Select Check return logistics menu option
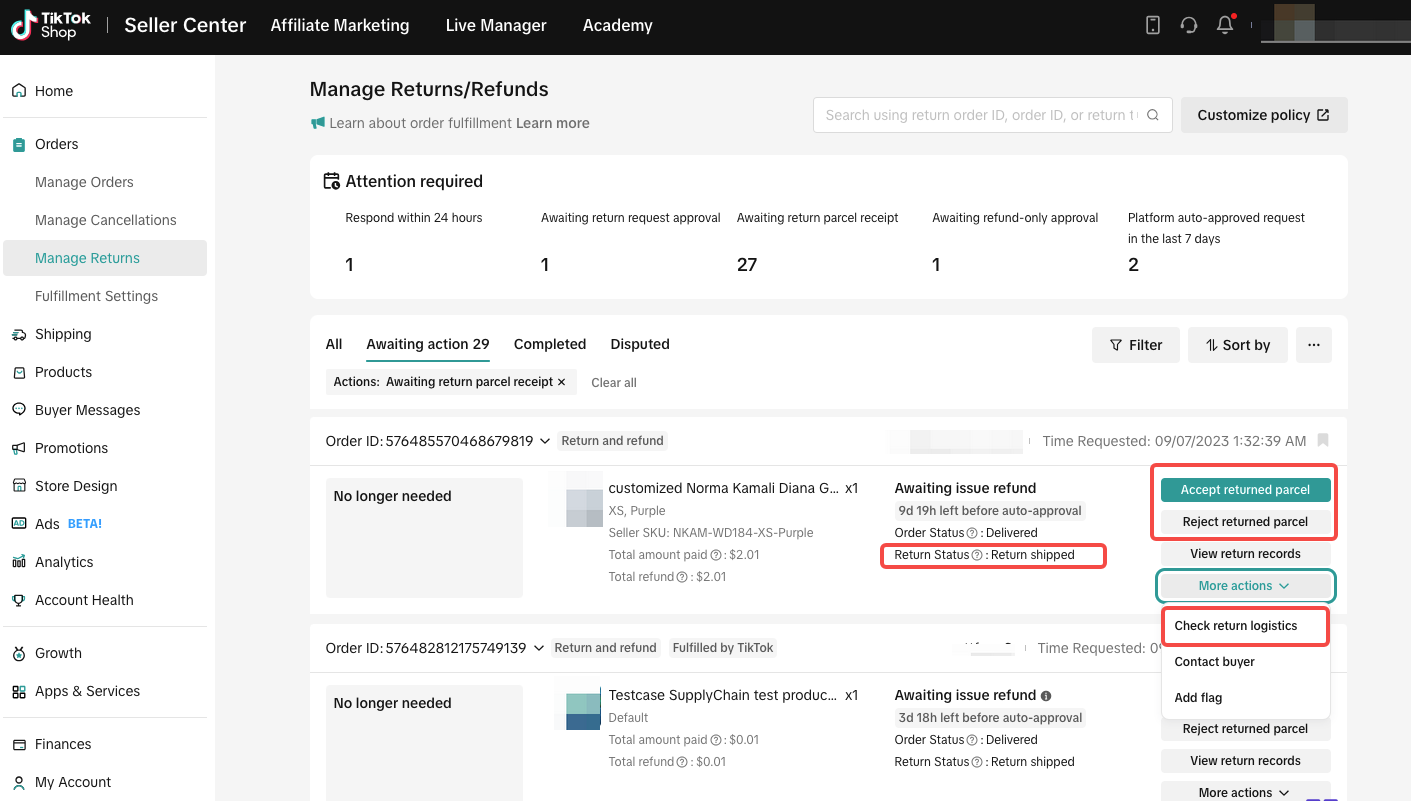 click(1235, 626)
